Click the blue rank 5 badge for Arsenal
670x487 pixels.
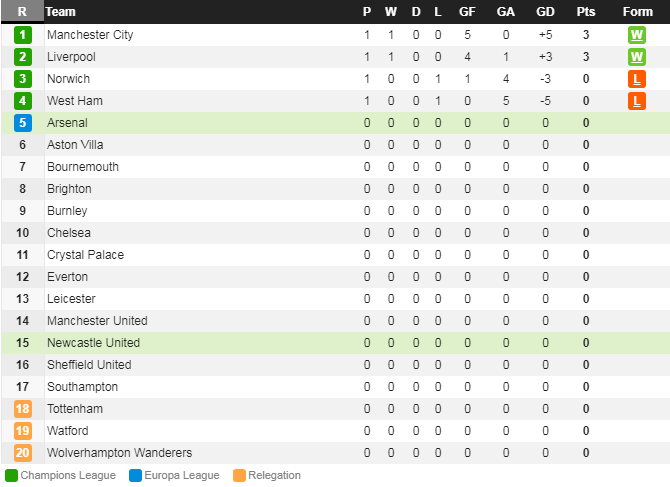point(23,123)
